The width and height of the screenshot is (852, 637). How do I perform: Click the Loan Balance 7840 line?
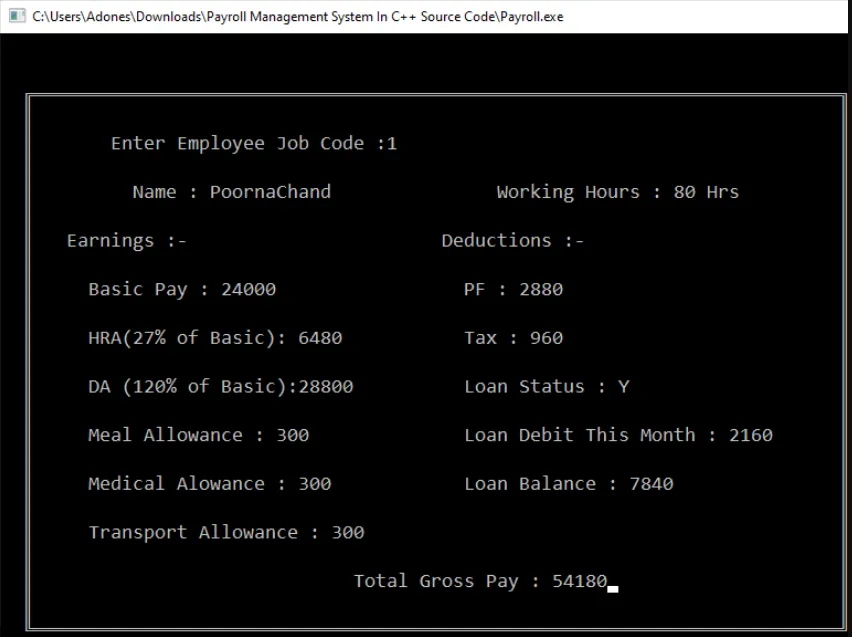[x=568, y=484]
